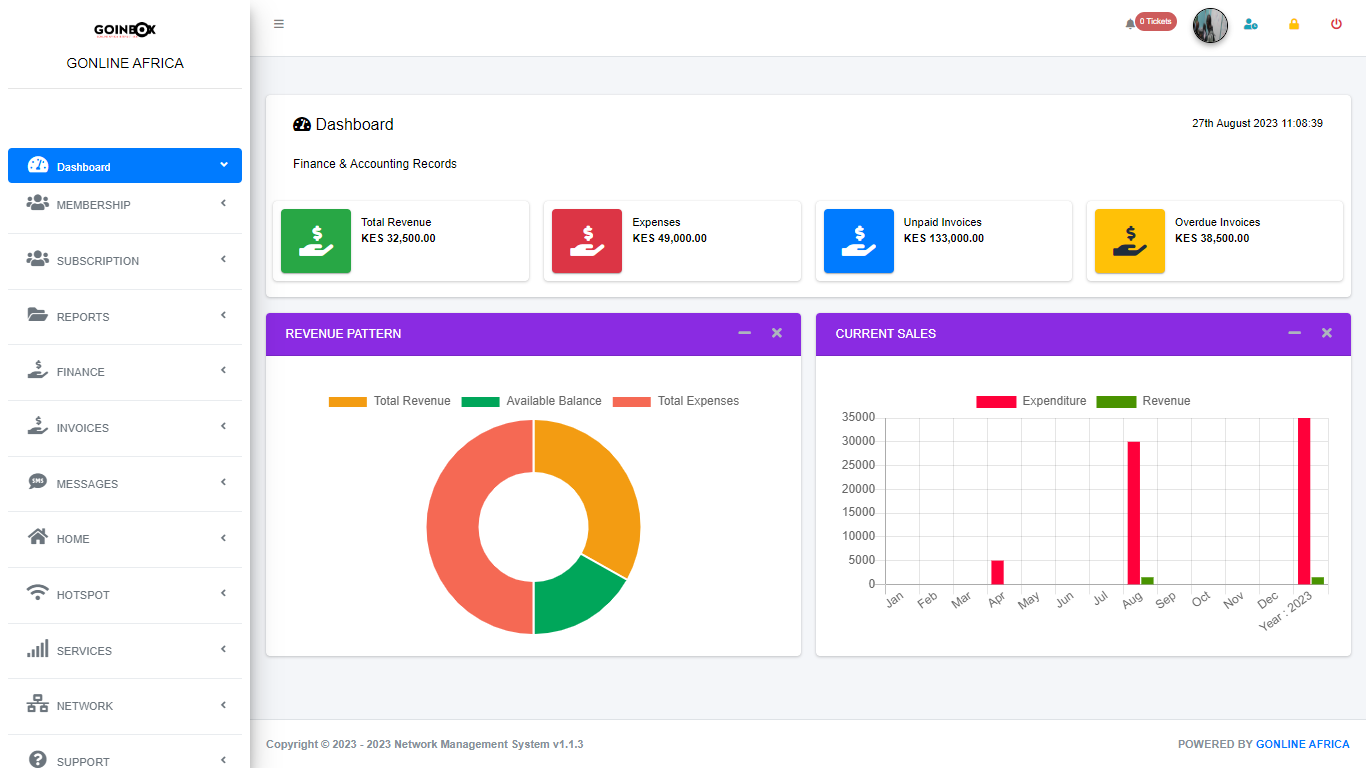This screenshot has height=768, width=1366.
Task: Expand the FINANCE menu chevron
Action: pos(223,370)
